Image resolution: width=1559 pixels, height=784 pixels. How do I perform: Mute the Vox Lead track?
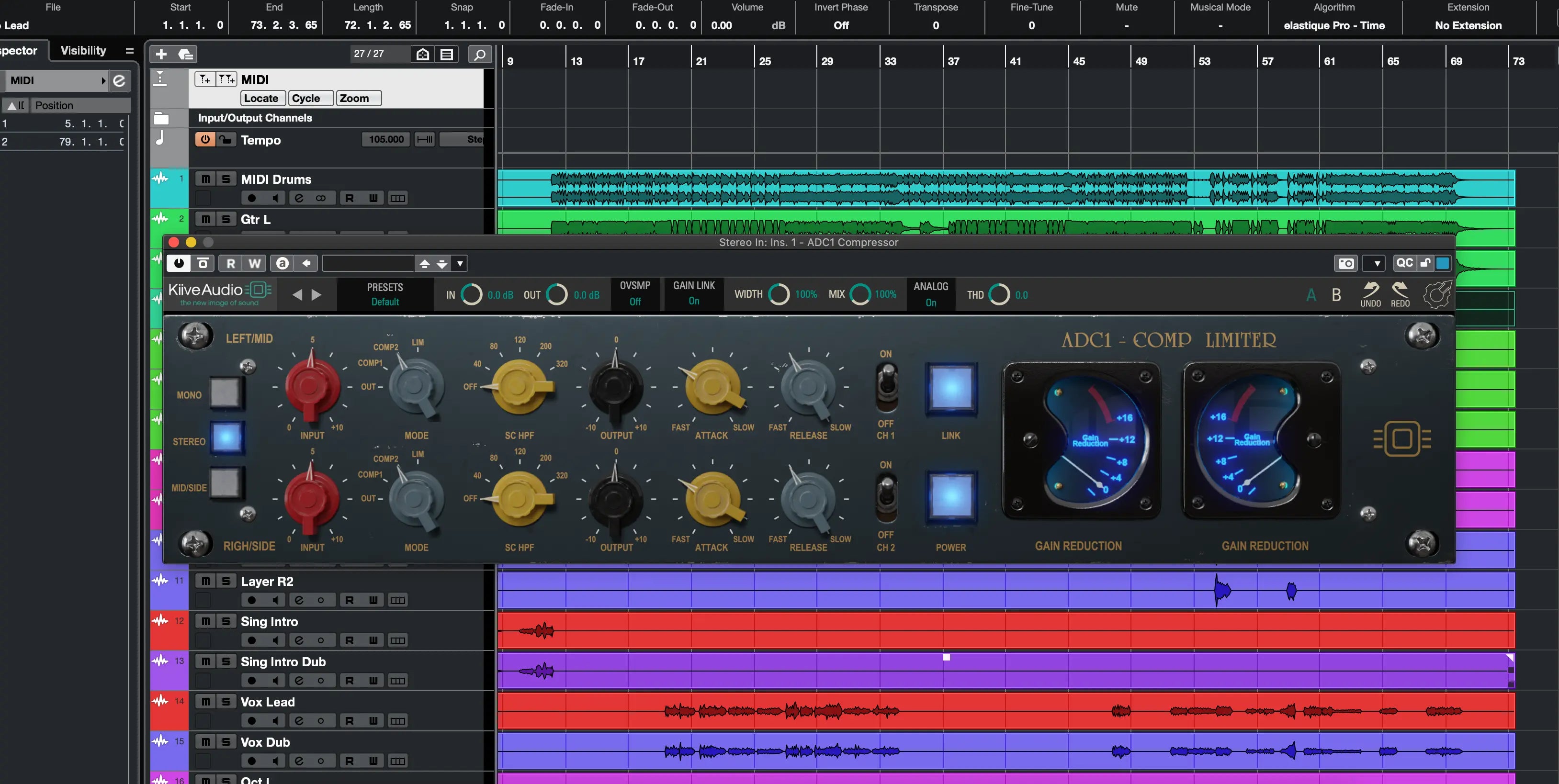tap(205, 702)
